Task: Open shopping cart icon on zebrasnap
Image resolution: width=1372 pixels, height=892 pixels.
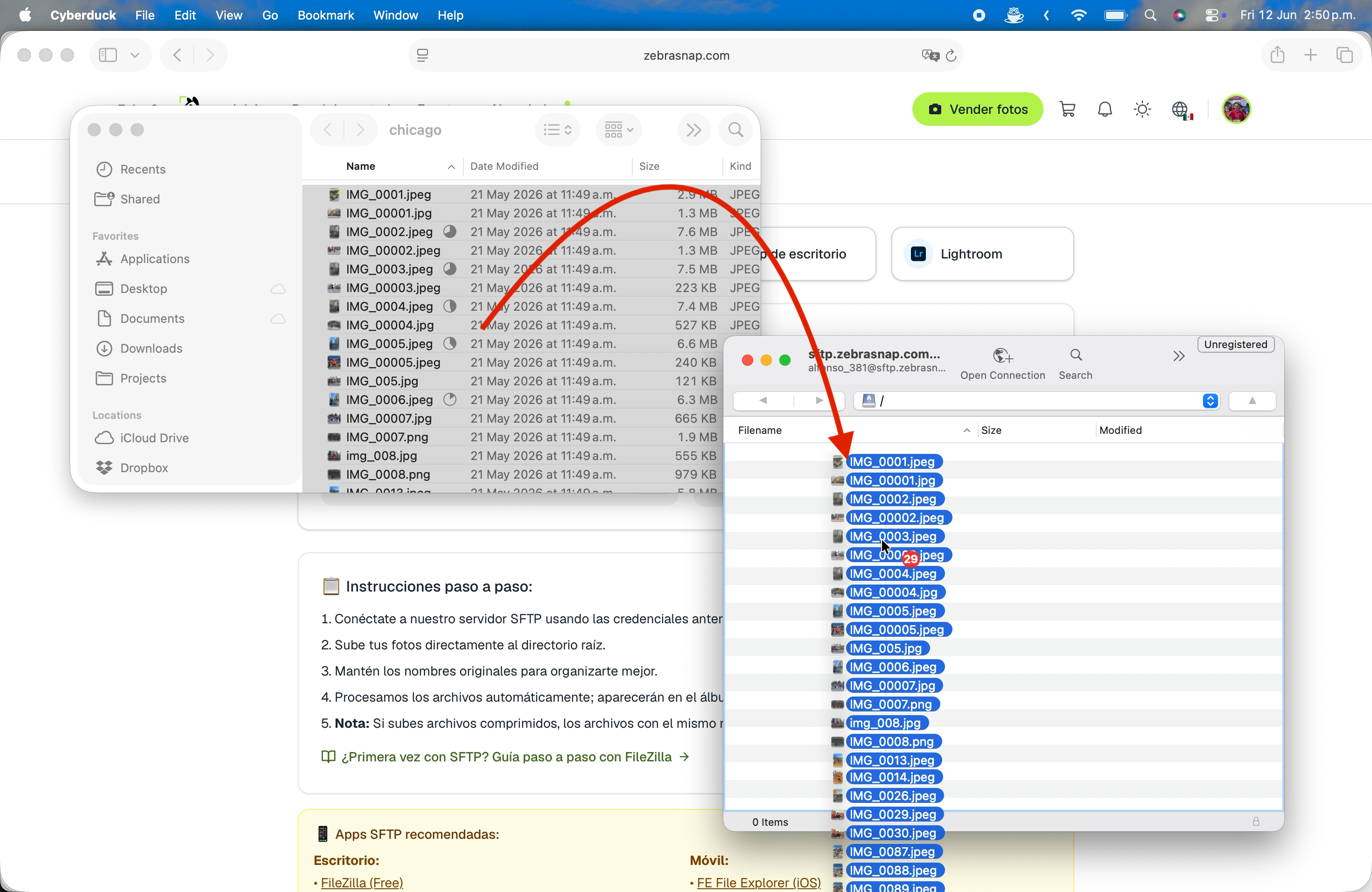Action: coord(1067,109)
